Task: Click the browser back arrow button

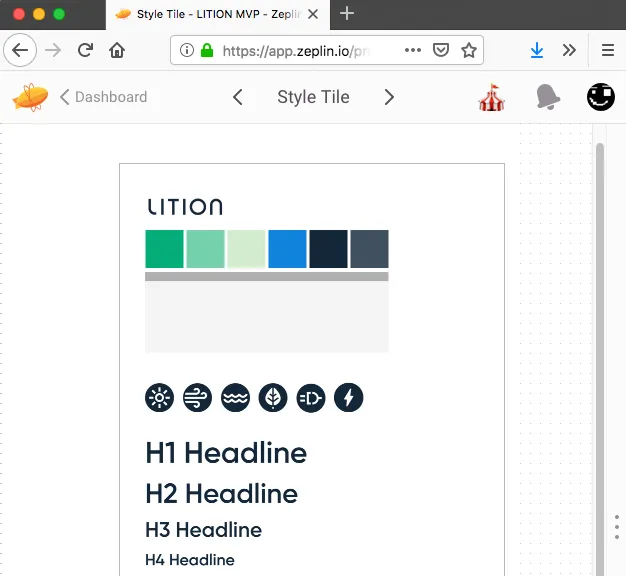Action: tap(20, 50)
